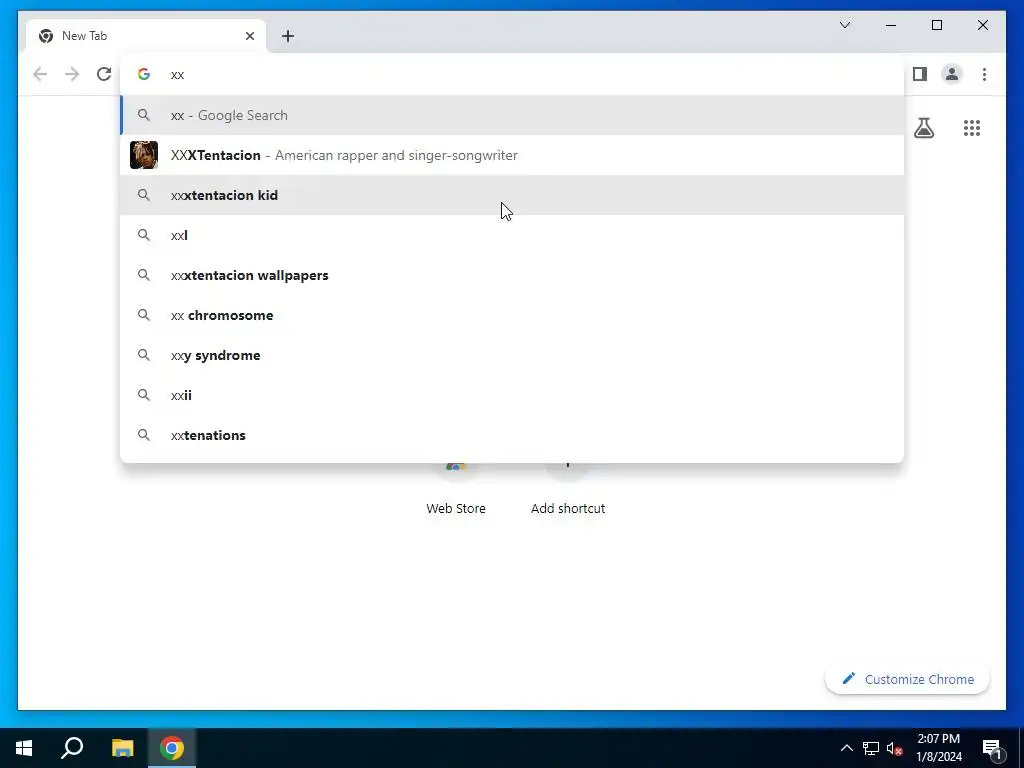Select the 'xxii' suggestion
This screenshot has height=768, width=1024.
(x=512, y=395)
